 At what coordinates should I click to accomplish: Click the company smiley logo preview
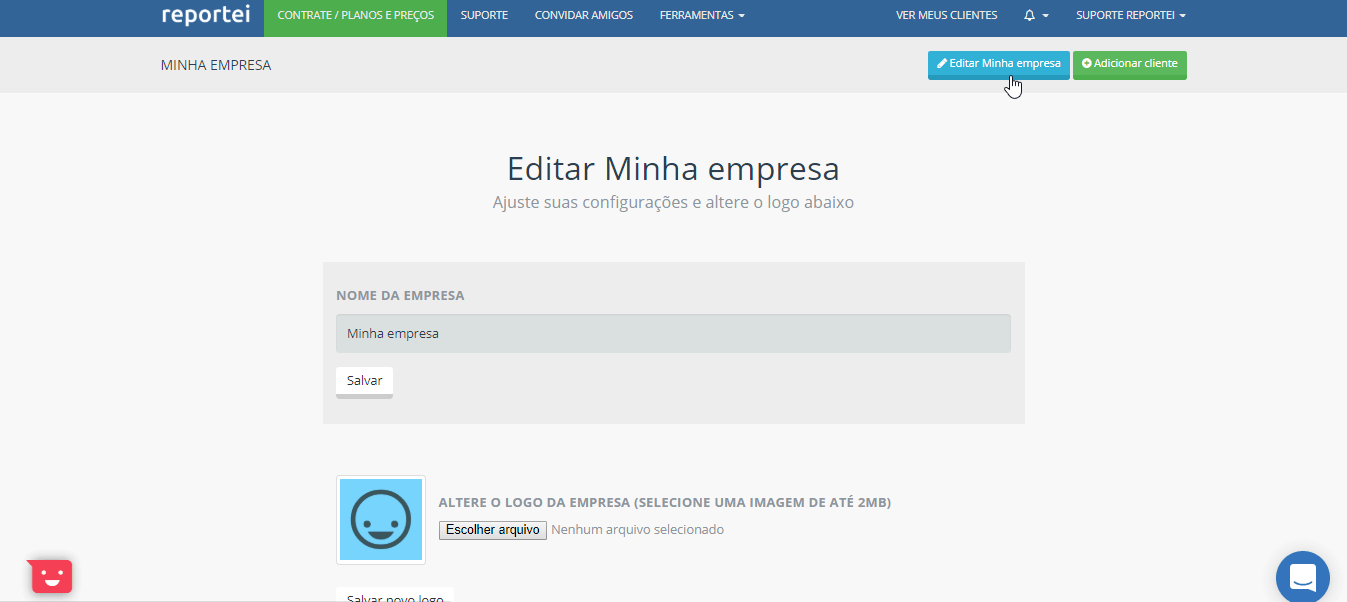click(x=380, y=519)
